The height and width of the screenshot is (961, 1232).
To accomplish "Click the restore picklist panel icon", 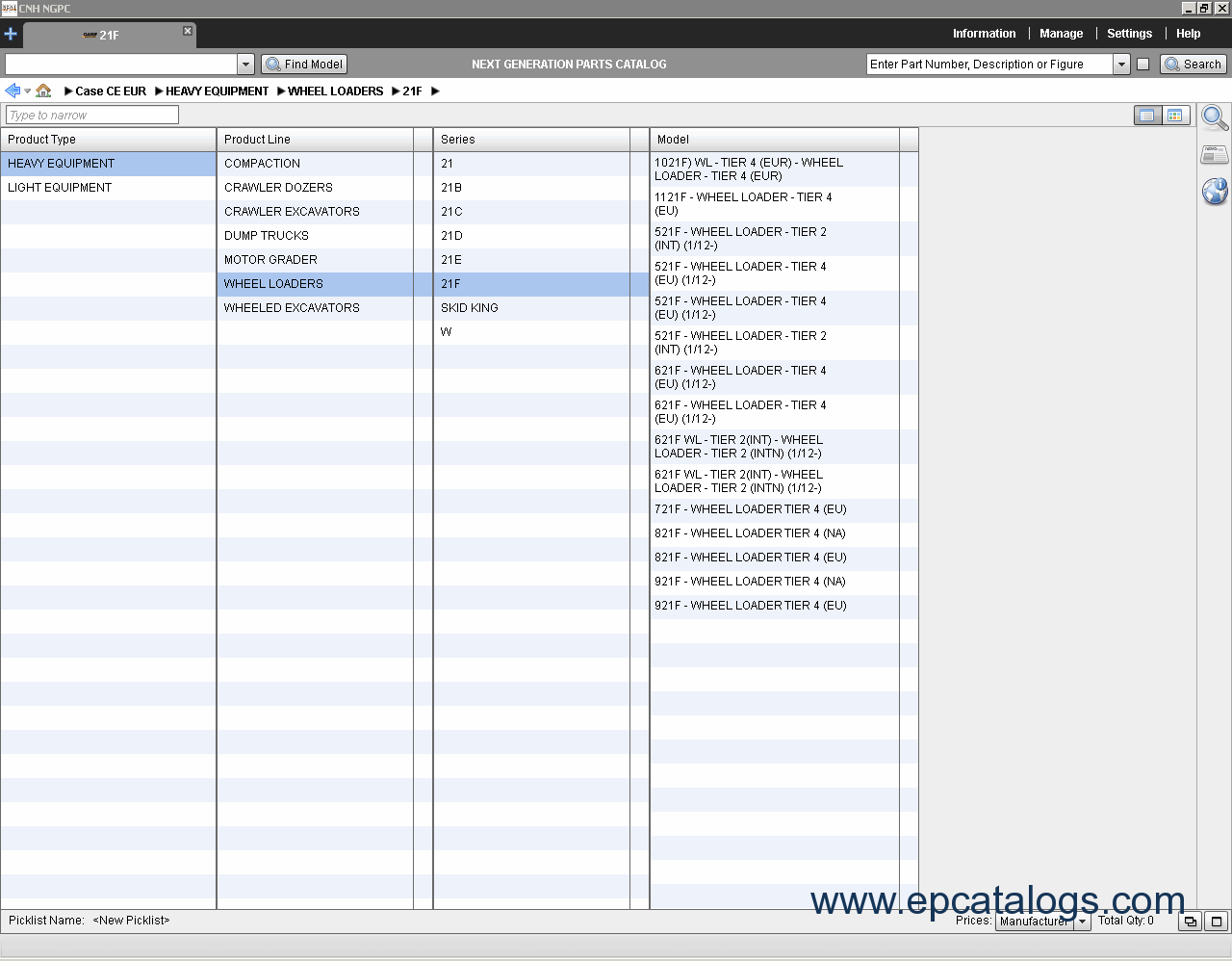I will pyautogui.click(x=1190, y=922).
